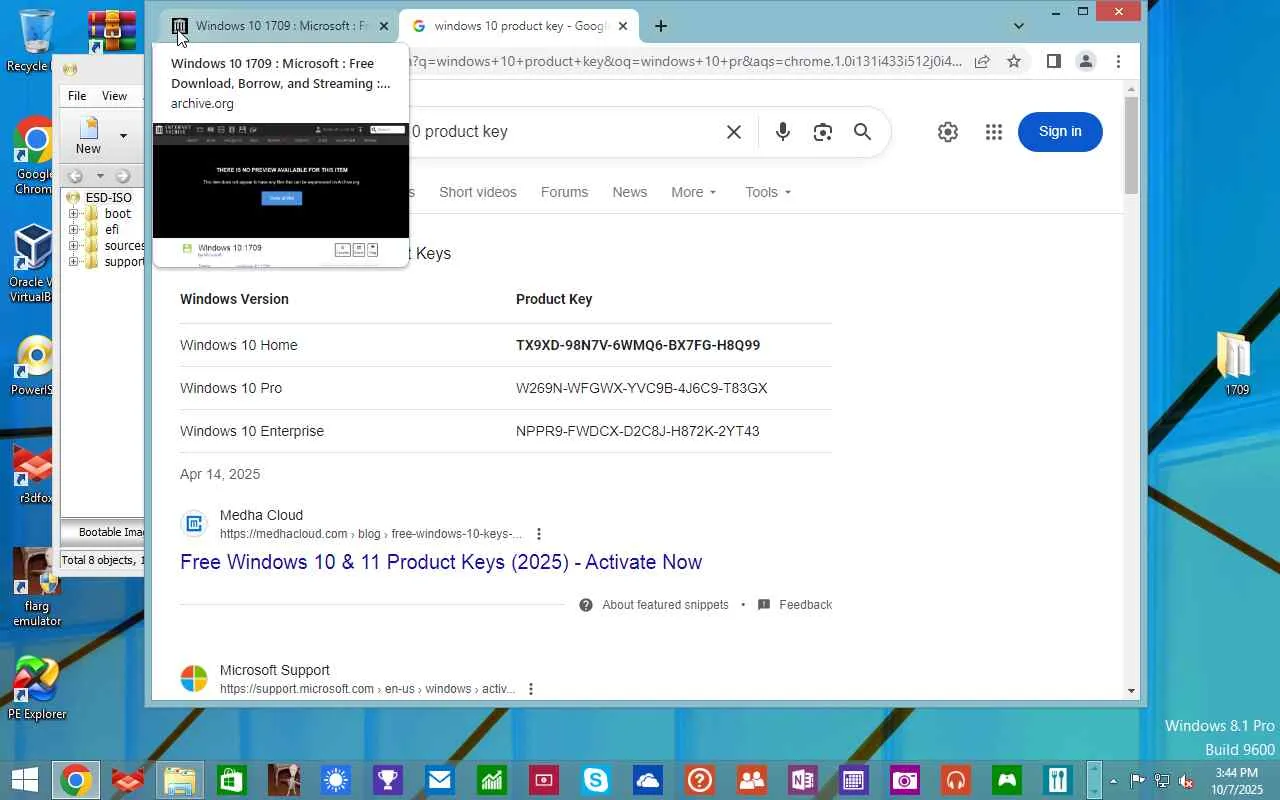Viewport: 1280px width, 800px height.
Task: Click the Sign in button
Action: pyautogui.click(x=1060, y=131)
